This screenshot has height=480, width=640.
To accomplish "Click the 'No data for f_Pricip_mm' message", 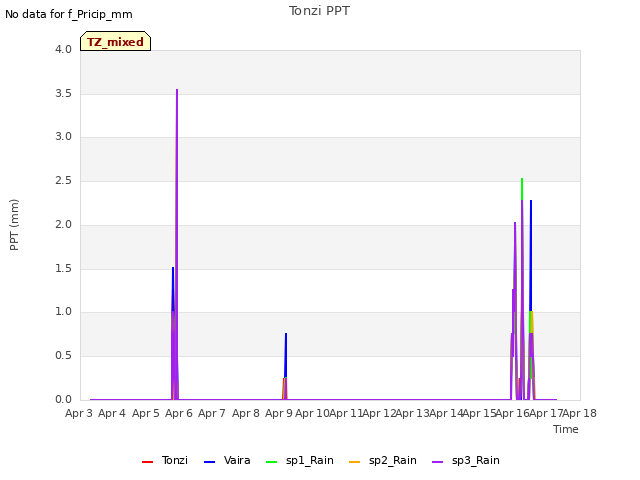I will [x=69, y=14].
